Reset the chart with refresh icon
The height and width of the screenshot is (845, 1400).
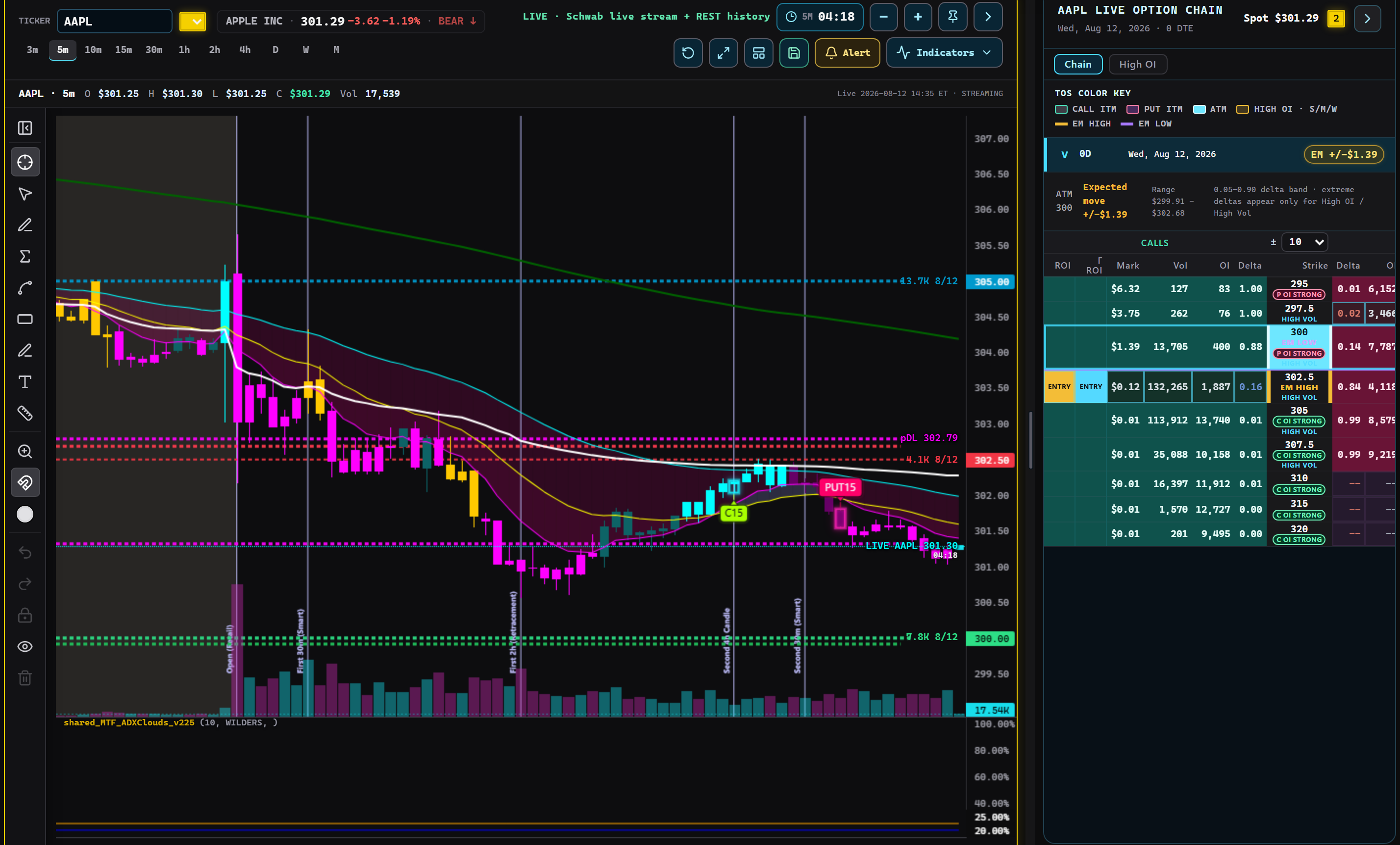click(688, 53)
